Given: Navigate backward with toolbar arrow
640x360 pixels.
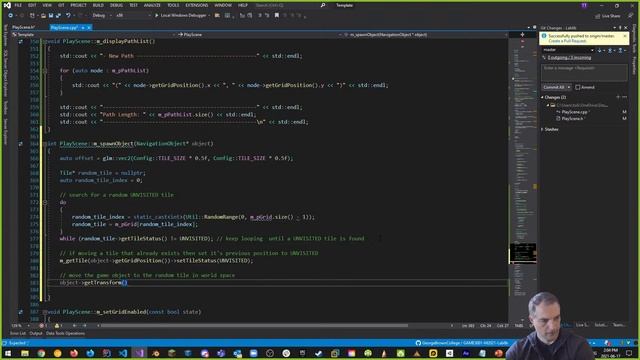Looking at the screenshot, I should [x=10, y=16].
